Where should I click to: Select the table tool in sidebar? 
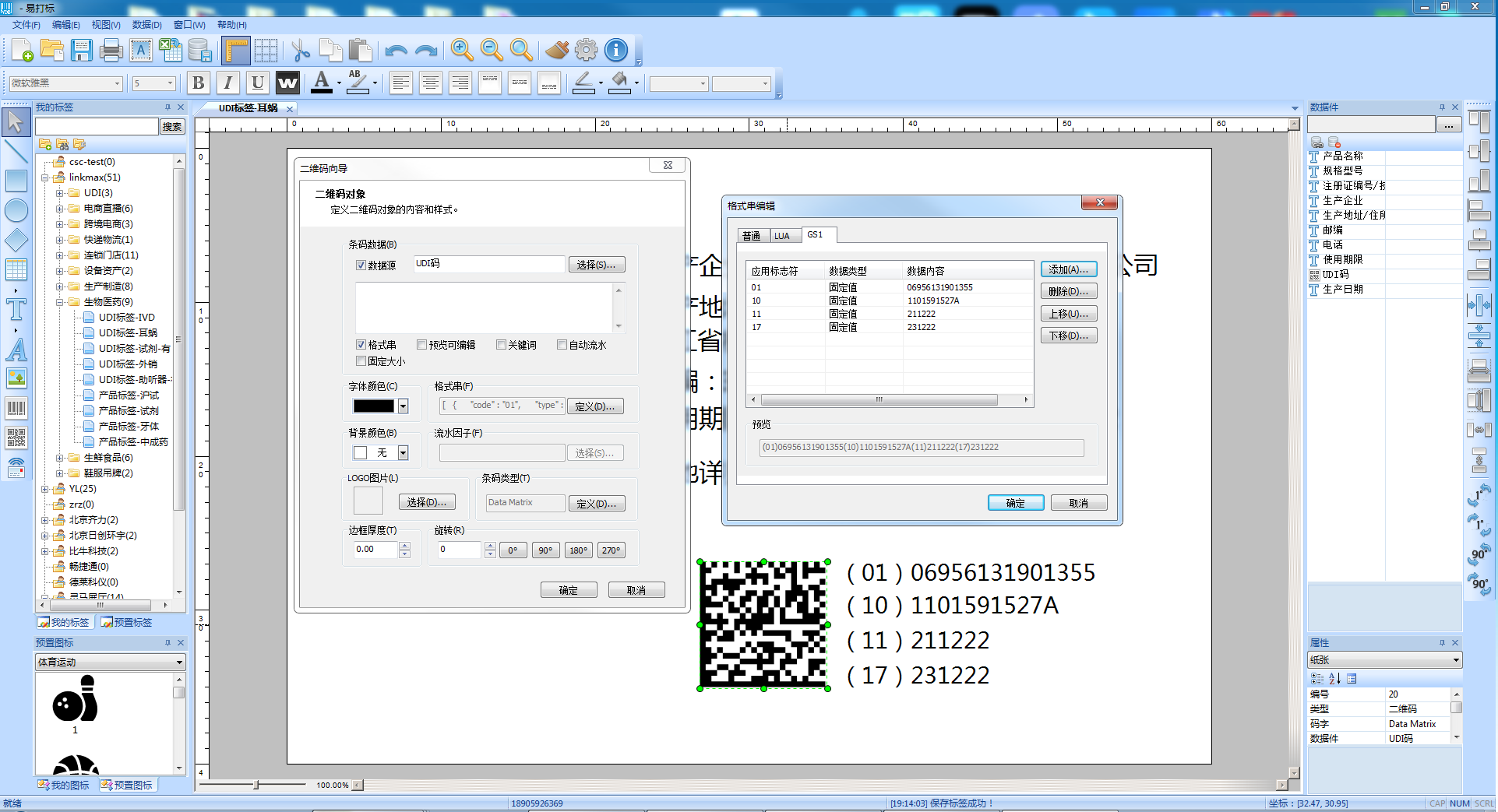point(16,269)
